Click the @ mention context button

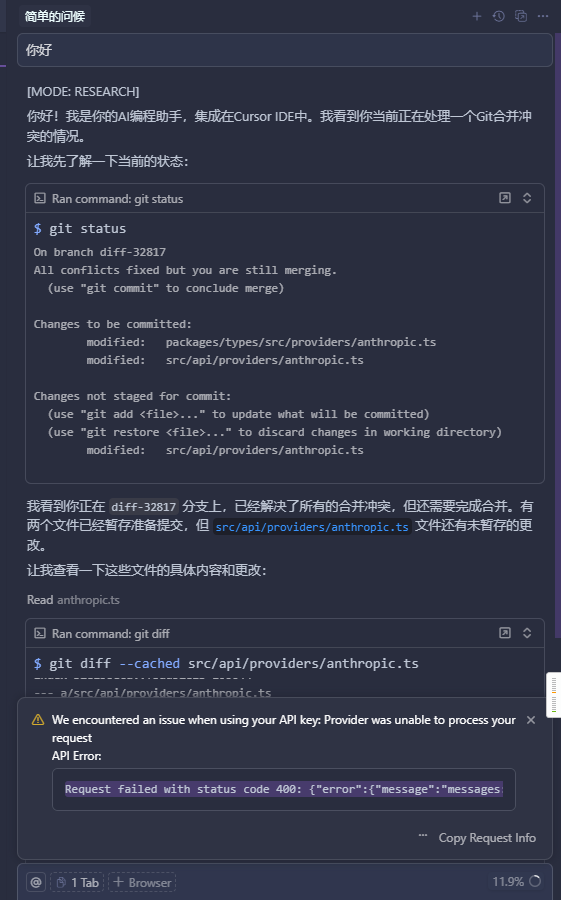36,882
